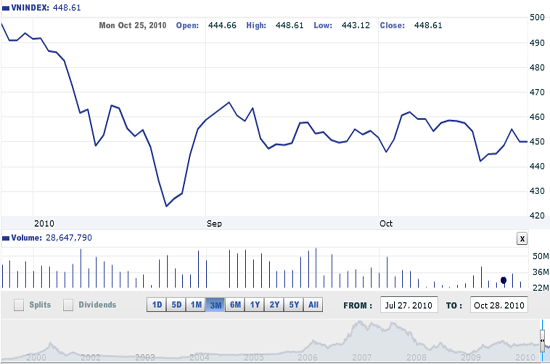Click year 2002 in overview timeline
The height and width of the screenshot is (364, 550).
90,357
